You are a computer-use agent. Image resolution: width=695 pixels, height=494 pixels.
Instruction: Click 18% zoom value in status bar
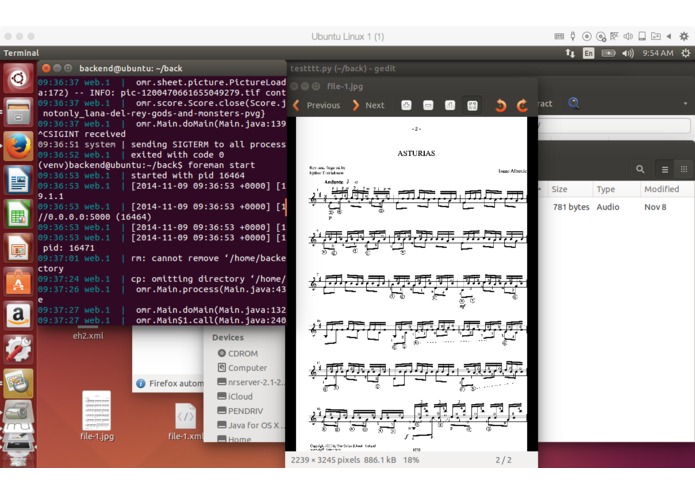pos(411,460)
